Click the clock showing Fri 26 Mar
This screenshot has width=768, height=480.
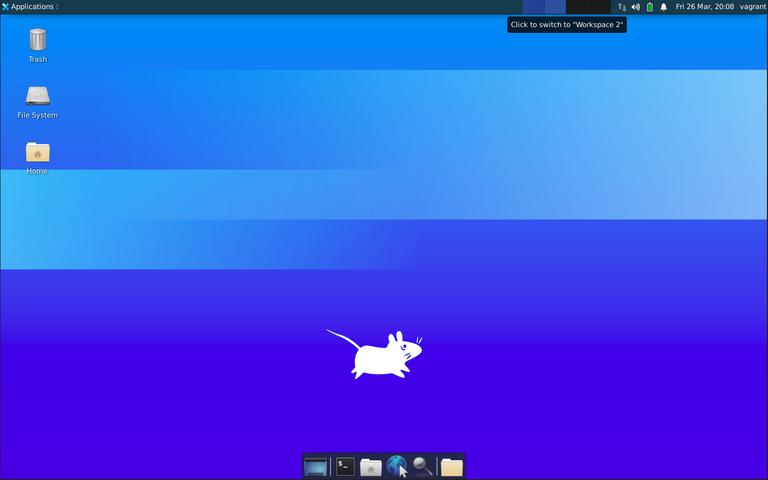[704, 7]
